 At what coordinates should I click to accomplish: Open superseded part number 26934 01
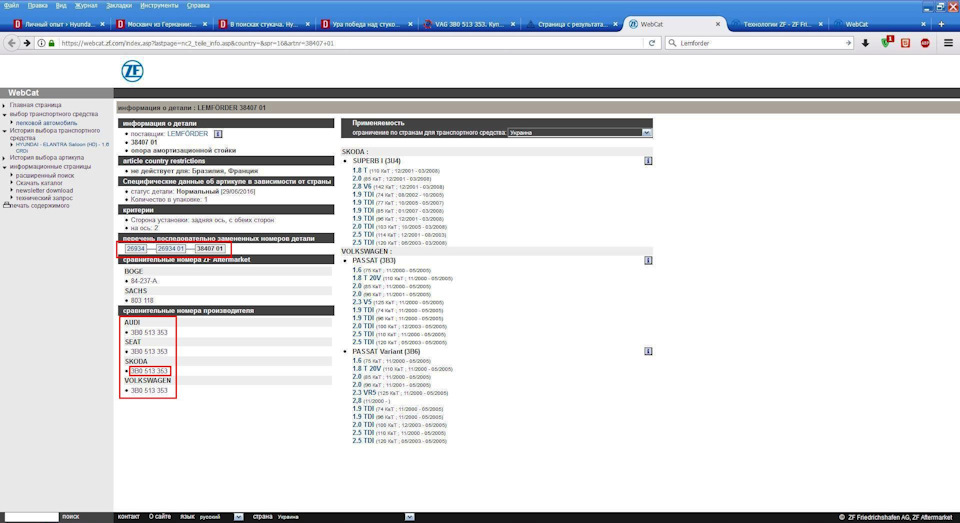[x=170, y=249]
